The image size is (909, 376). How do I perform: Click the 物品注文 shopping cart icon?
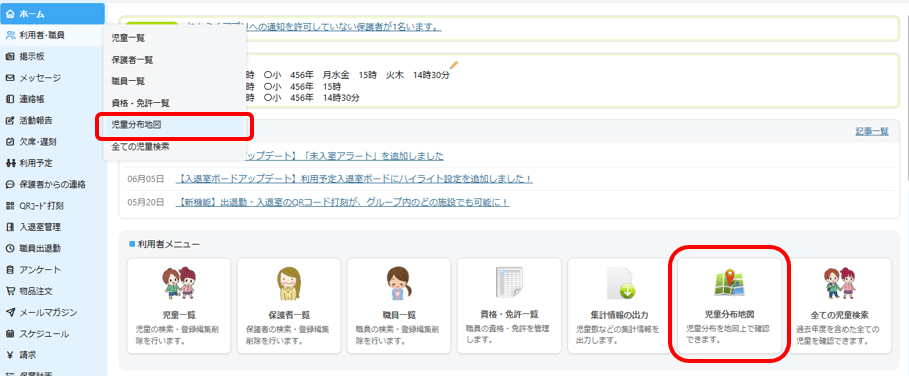click(x=10, y=291)
